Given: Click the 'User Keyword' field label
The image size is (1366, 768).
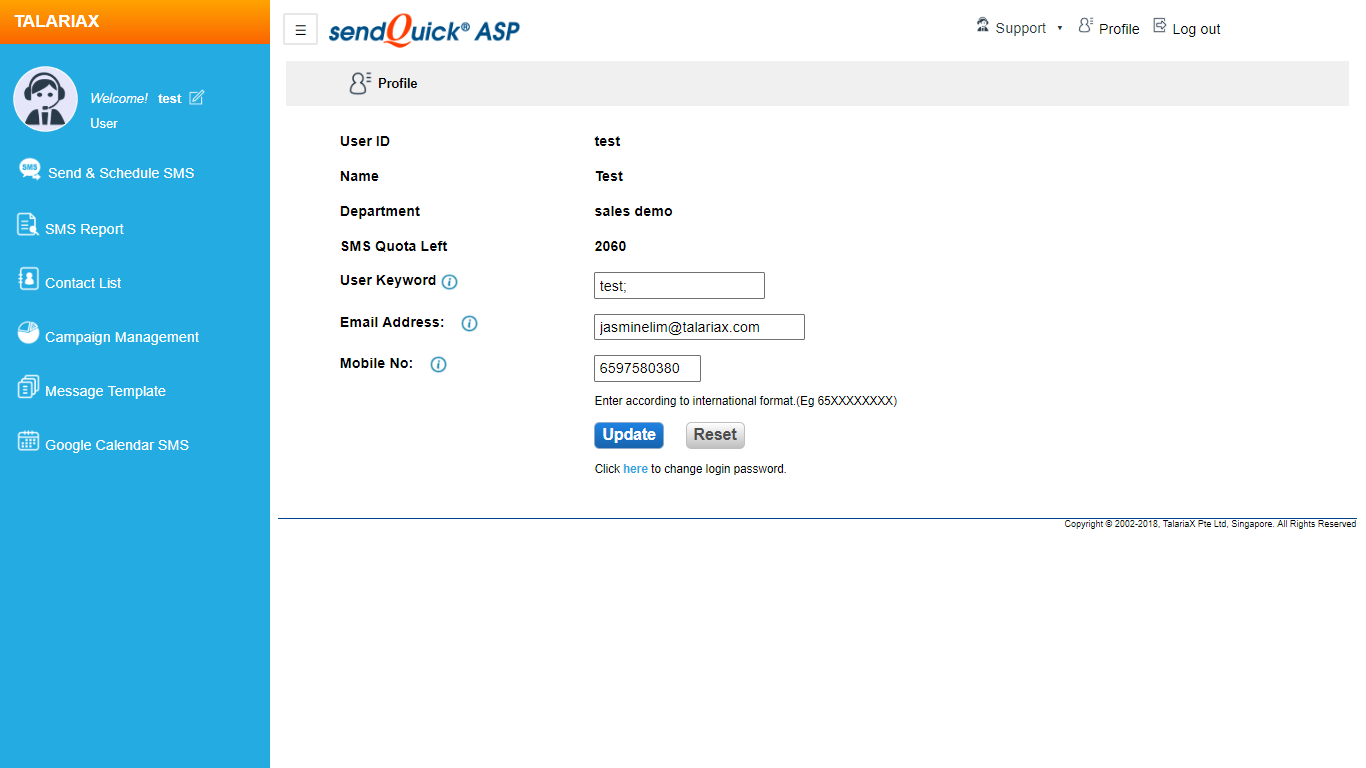Looking at the screenshot, I should coord(388,280).
